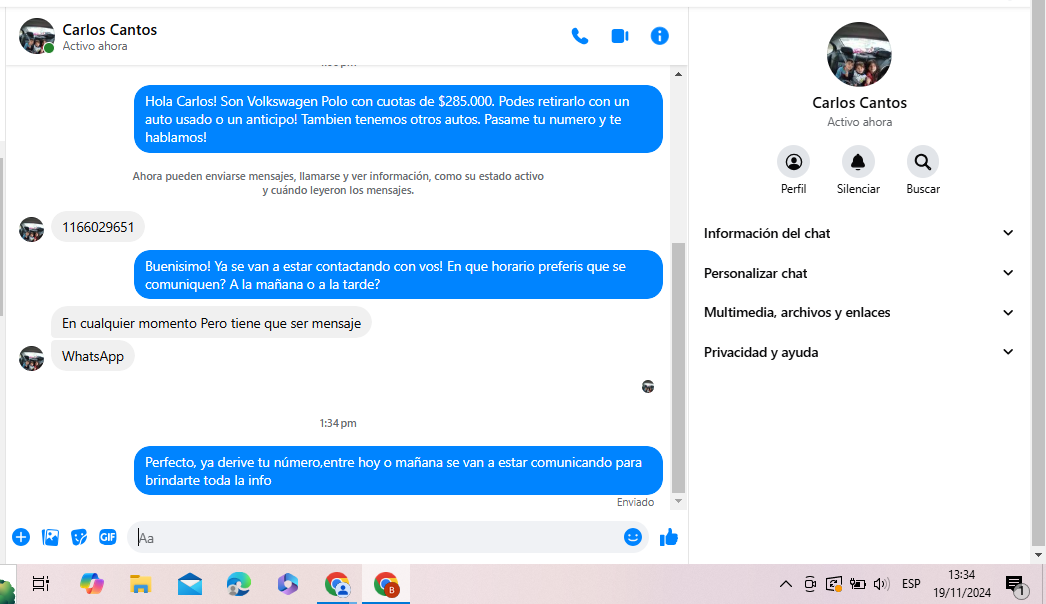Viewport: 1046px width, 604px height.
Task: Switch to the active Chrome window with B badge
Action: point(386,584)
